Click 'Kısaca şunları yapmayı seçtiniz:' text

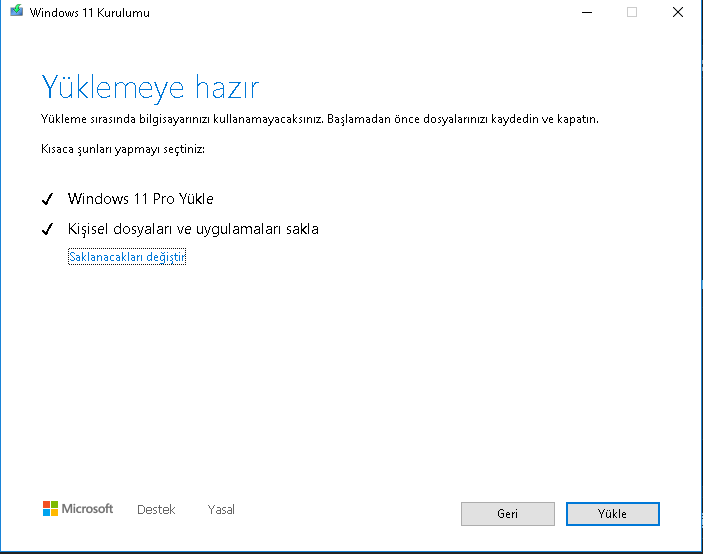(x=123, y=149)
